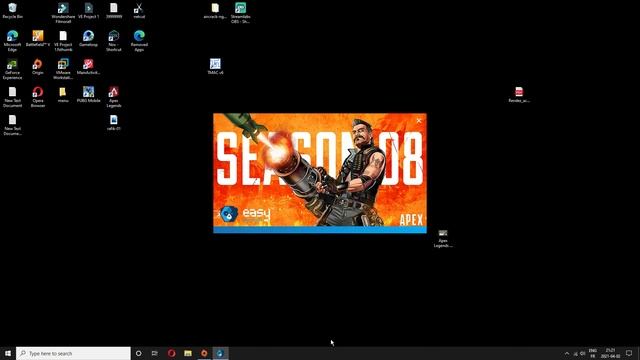Select the Battlefield V desktop shortcut
The image size is (640, 360).
[x=38, y=38]
